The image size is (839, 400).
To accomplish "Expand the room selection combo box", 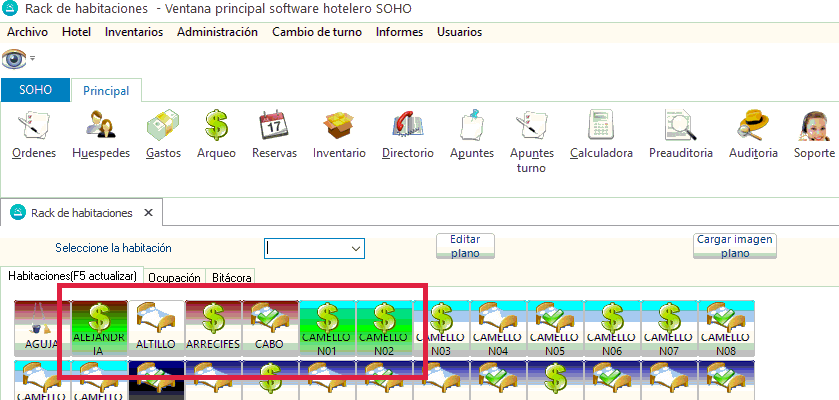I will (355, 248).
